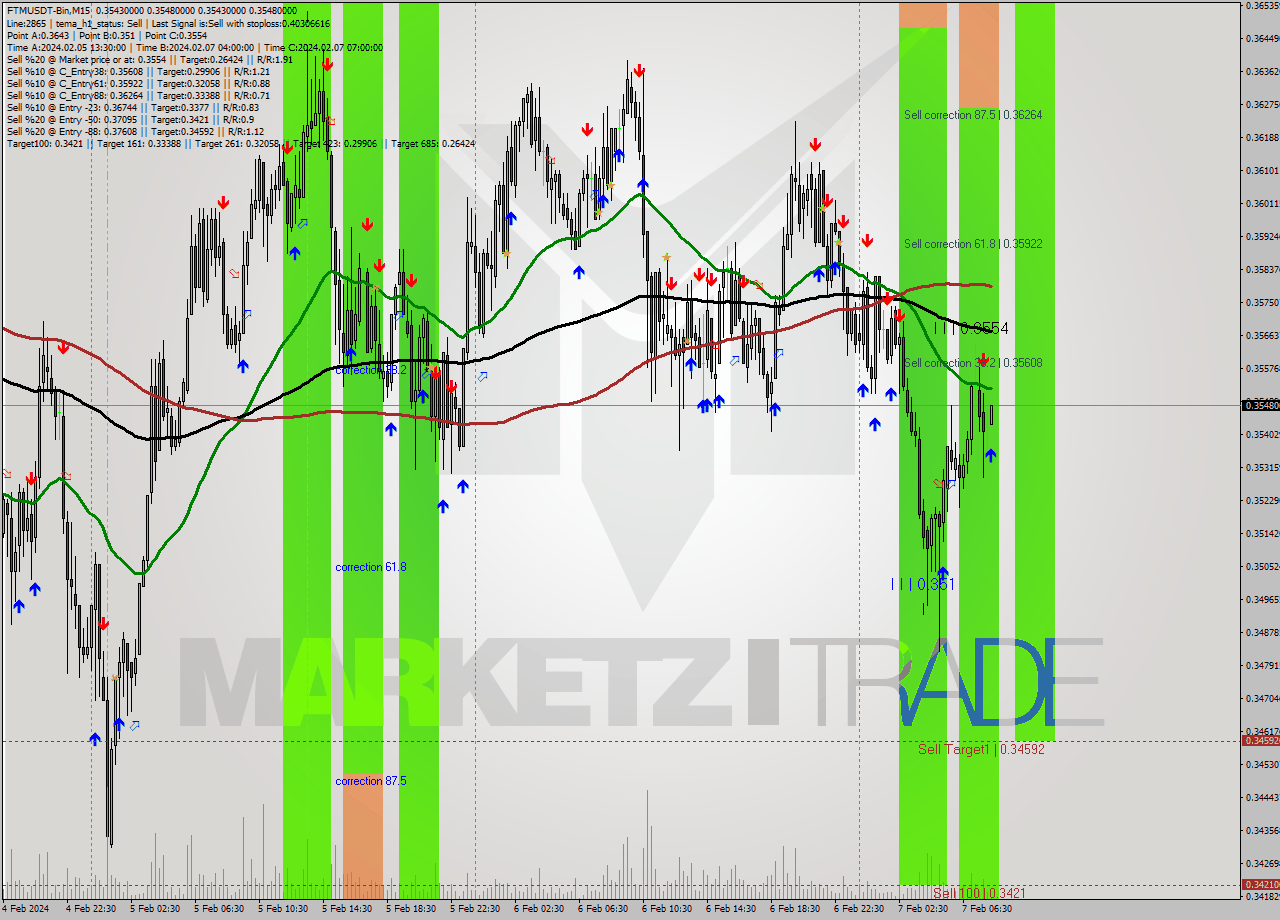
Task: Click the 'Sell 100 | 0.3421' label
Action: (979, 893)
